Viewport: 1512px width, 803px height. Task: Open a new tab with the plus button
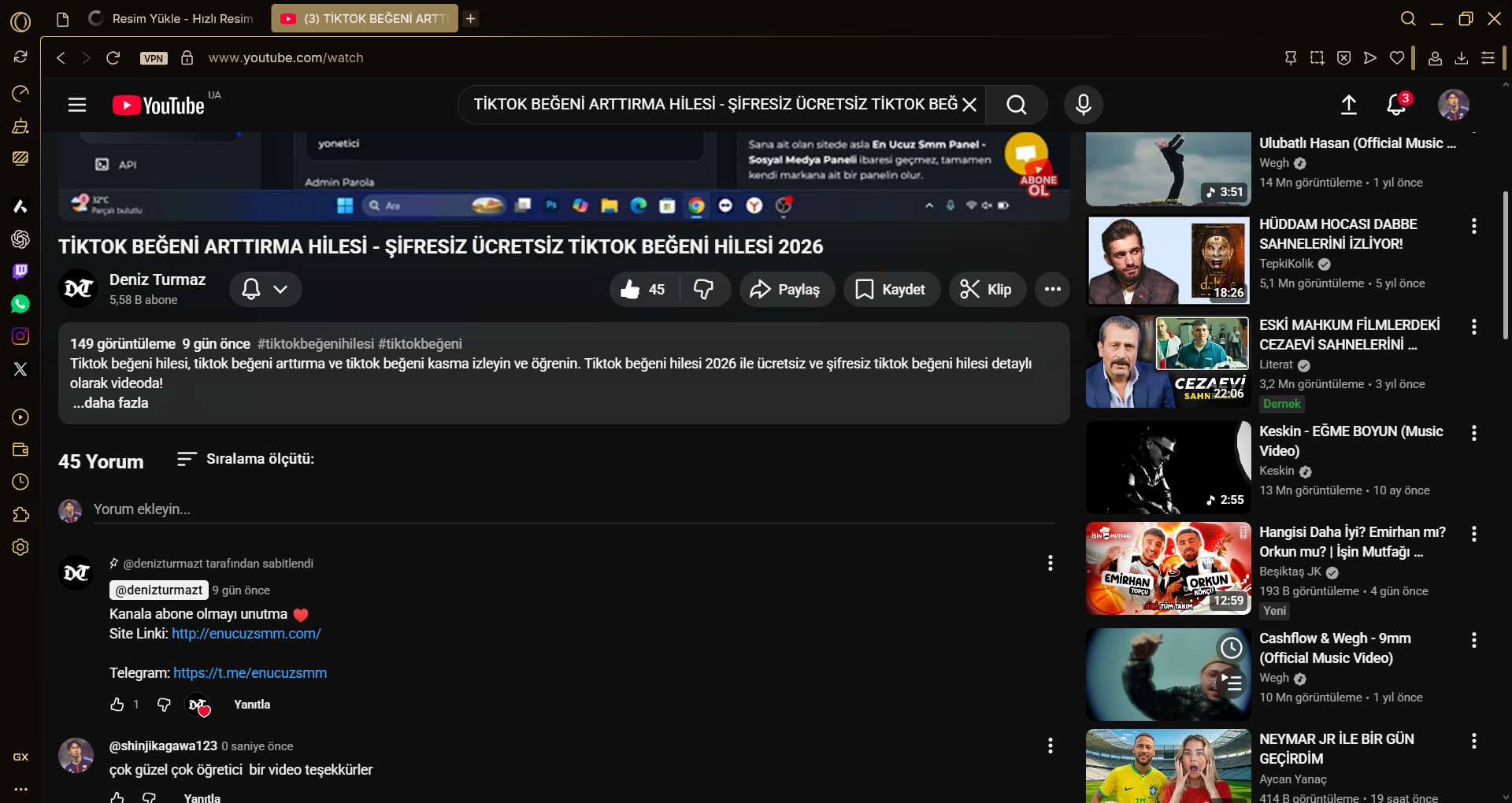[471, 18]
